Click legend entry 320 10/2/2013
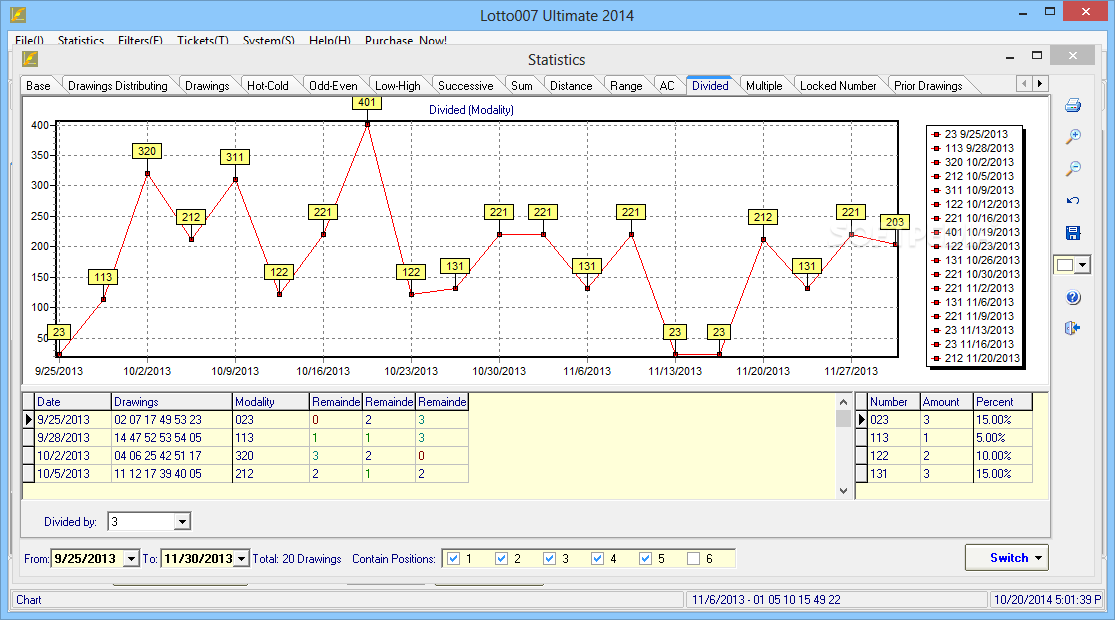 pos(973,162)
